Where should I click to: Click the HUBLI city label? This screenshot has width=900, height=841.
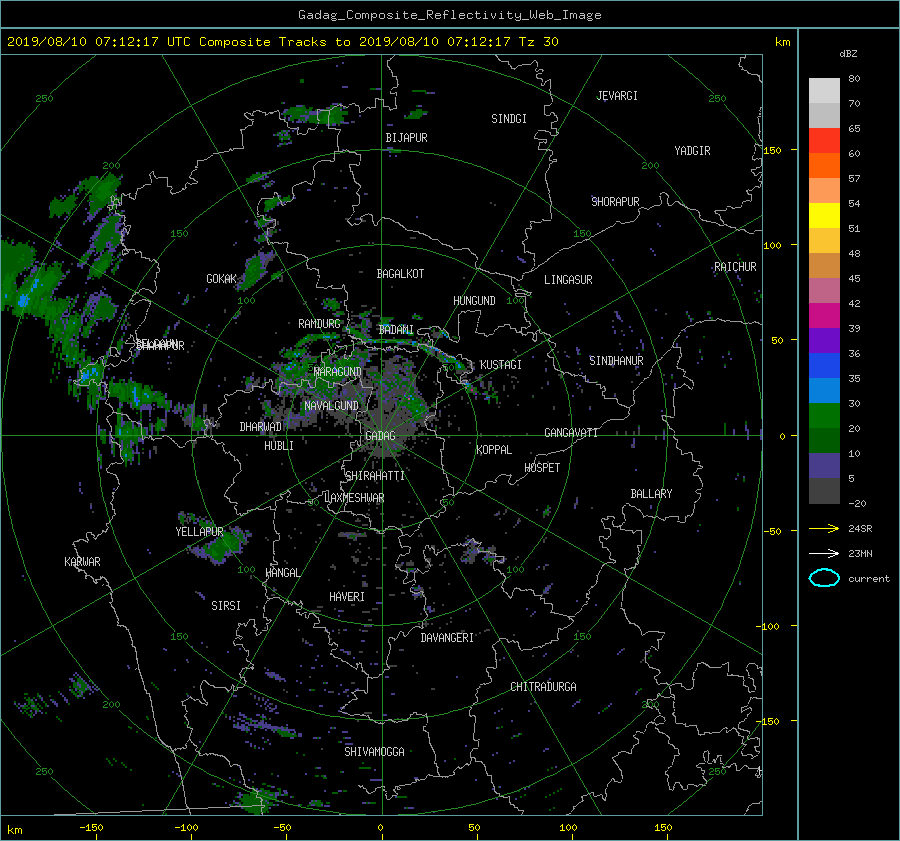click(279, 446)
